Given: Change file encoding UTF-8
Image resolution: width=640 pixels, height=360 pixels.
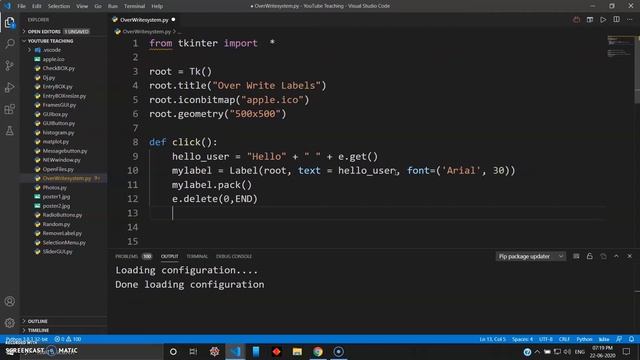Looking at the screenshot, I should coord(546,339).
